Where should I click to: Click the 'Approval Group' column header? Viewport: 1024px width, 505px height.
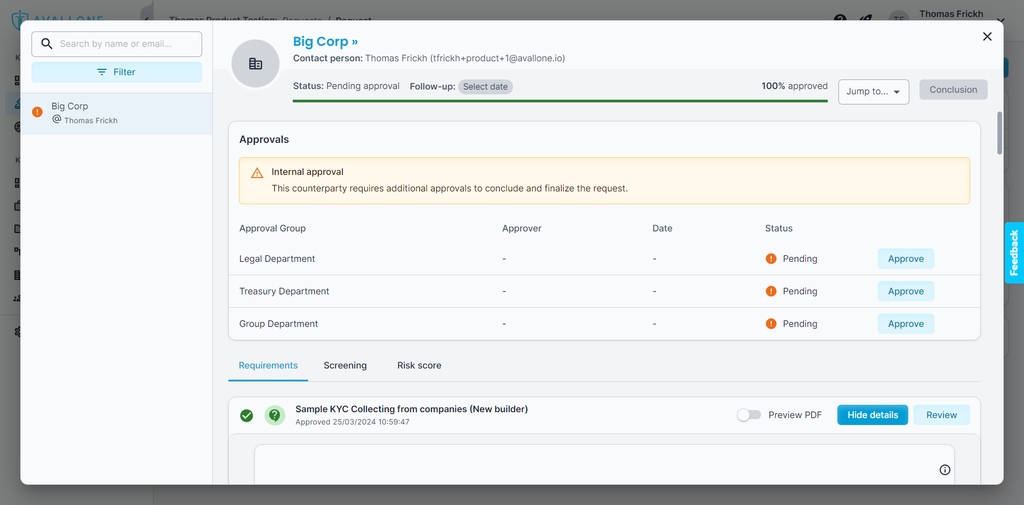[x=272, y=229]
